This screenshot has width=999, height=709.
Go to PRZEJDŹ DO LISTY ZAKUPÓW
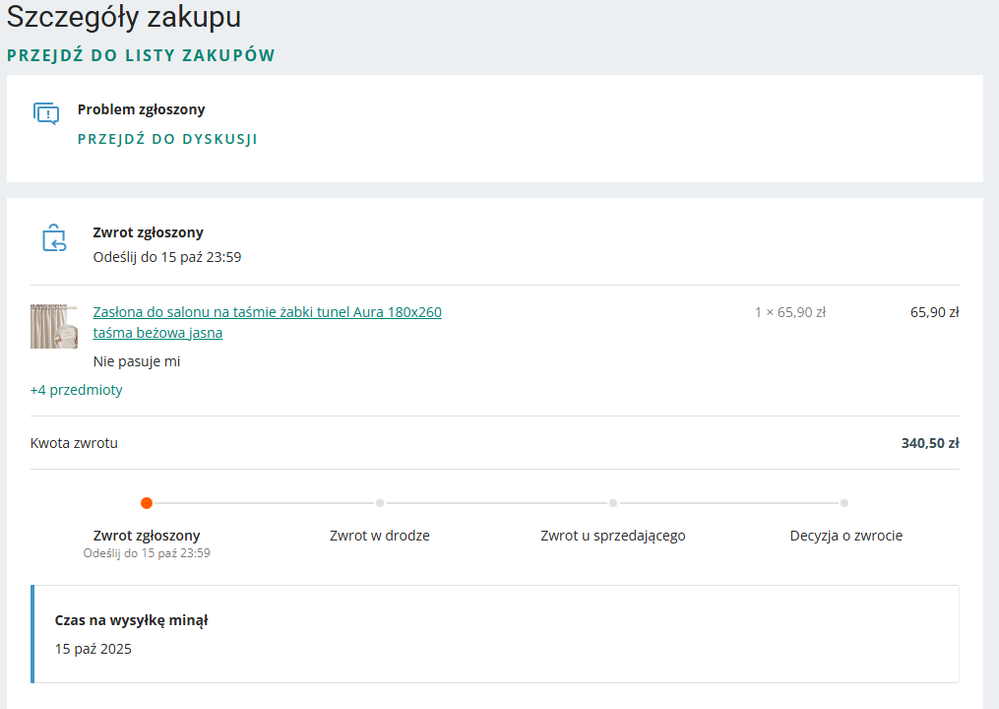[x=141, y=56]
